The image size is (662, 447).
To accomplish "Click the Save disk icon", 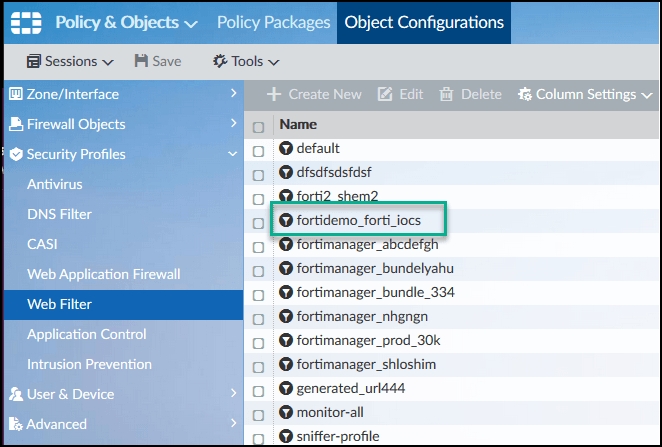I will [x=141, y=61].
